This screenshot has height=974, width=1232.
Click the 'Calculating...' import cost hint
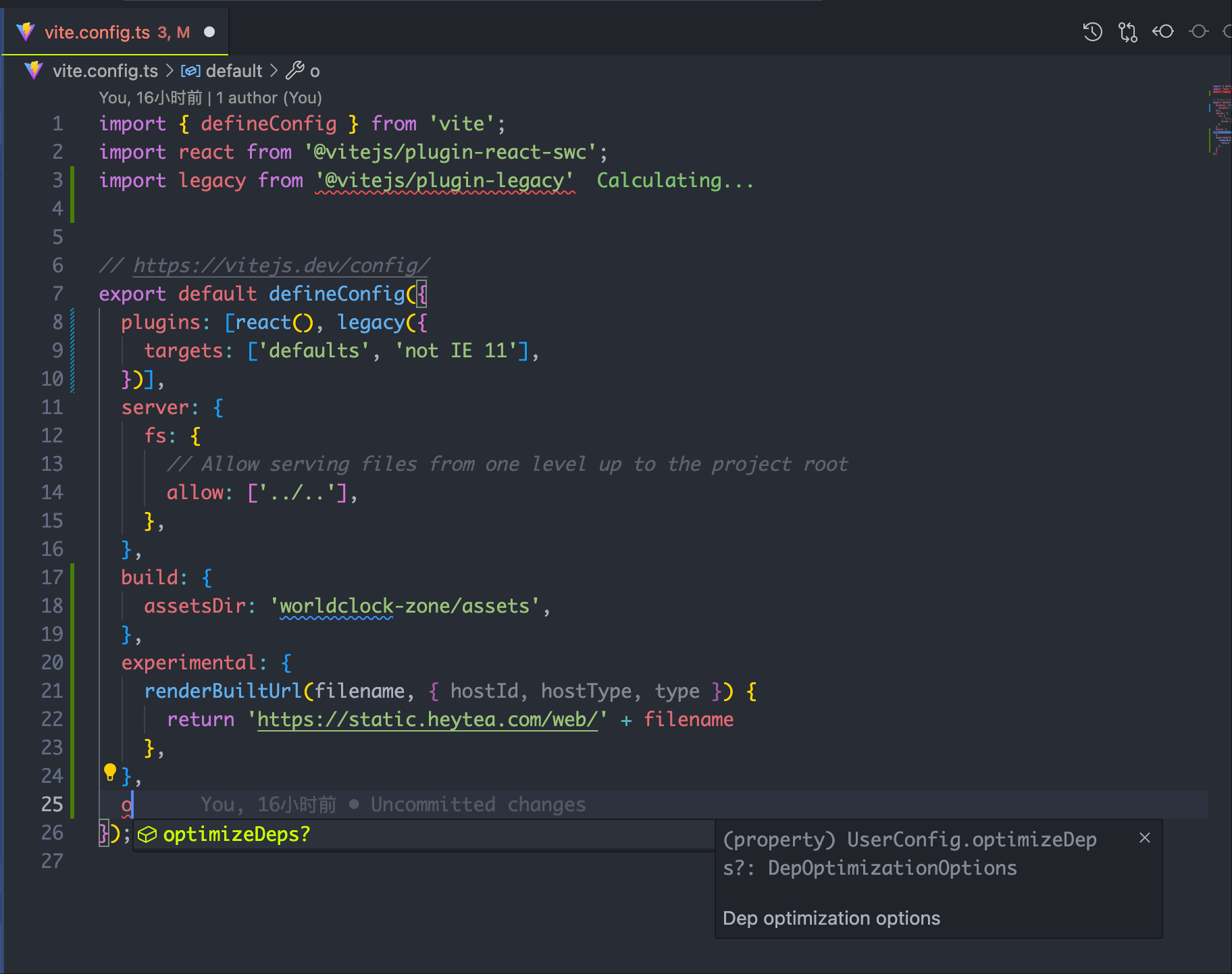tap(675, 180)
